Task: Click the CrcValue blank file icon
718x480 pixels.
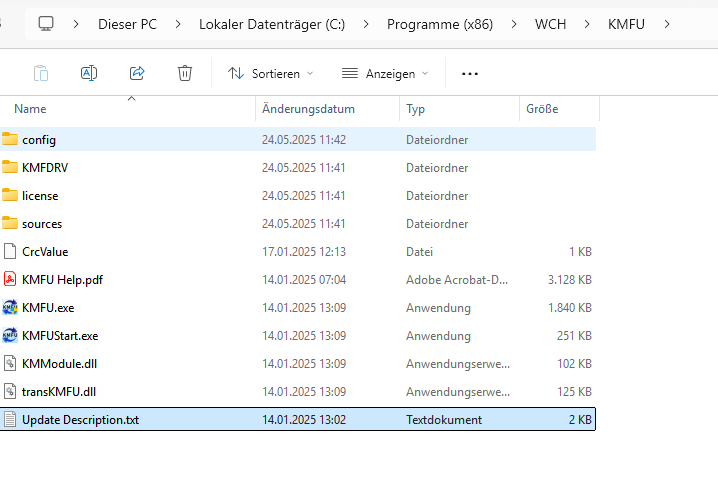Action: [x=10, y=251]
